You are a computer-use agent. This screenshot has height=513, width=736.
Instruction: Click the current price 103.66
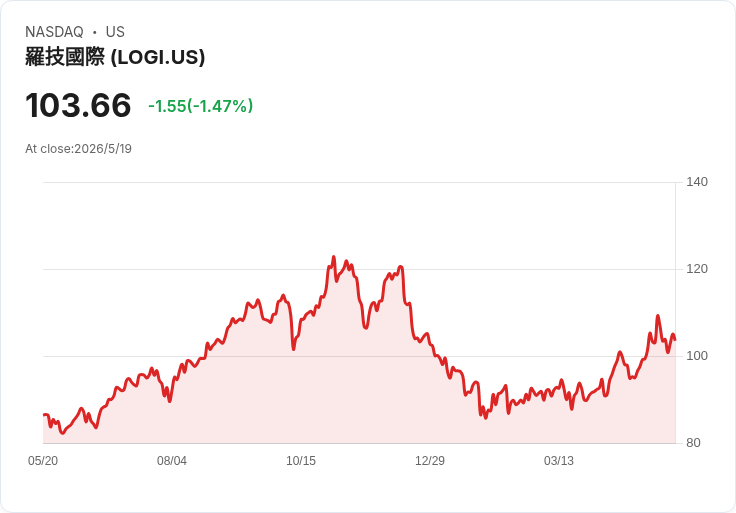(x=78, y=105)
